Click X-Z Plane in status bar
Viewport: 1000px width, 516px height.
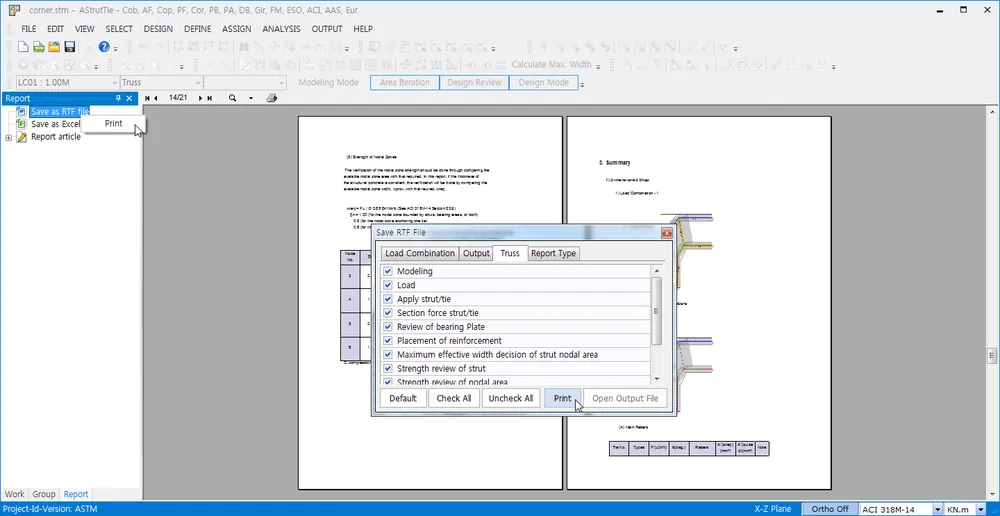[x=772, y=509]
